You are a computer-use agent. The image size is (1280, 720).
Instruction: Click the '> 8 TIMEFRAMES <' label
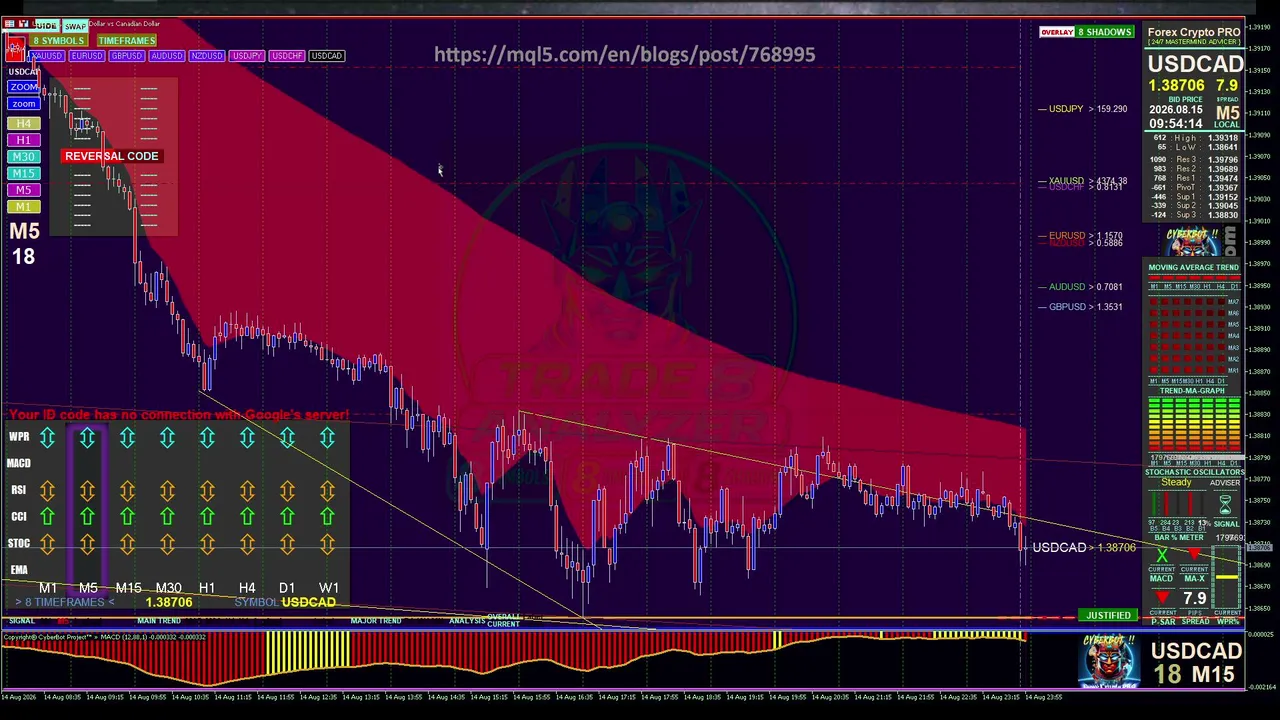[x=64, y=602]
